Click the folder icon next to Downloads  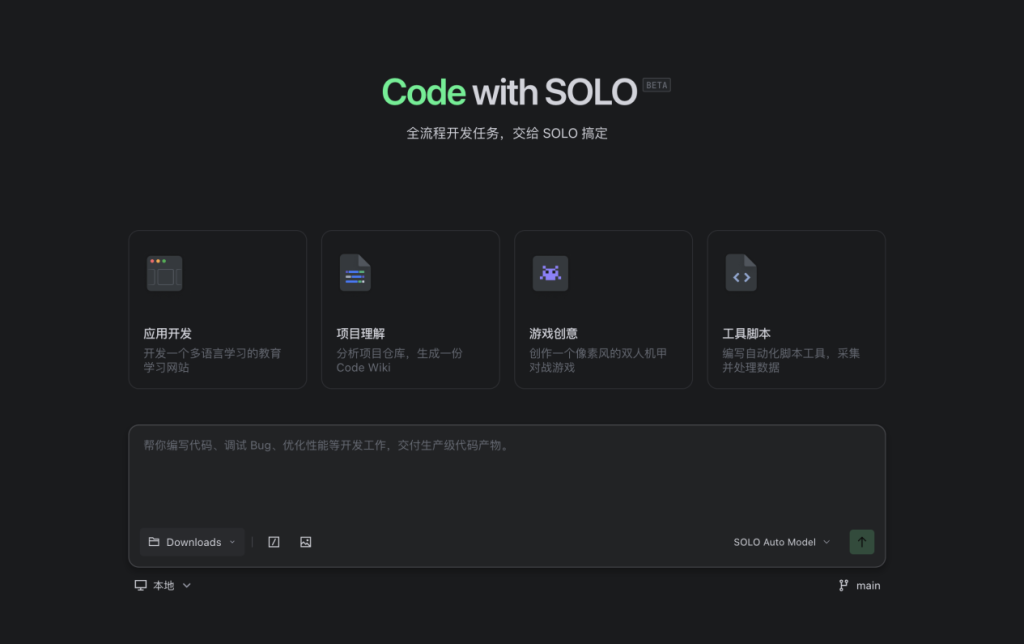pos(155,541)
